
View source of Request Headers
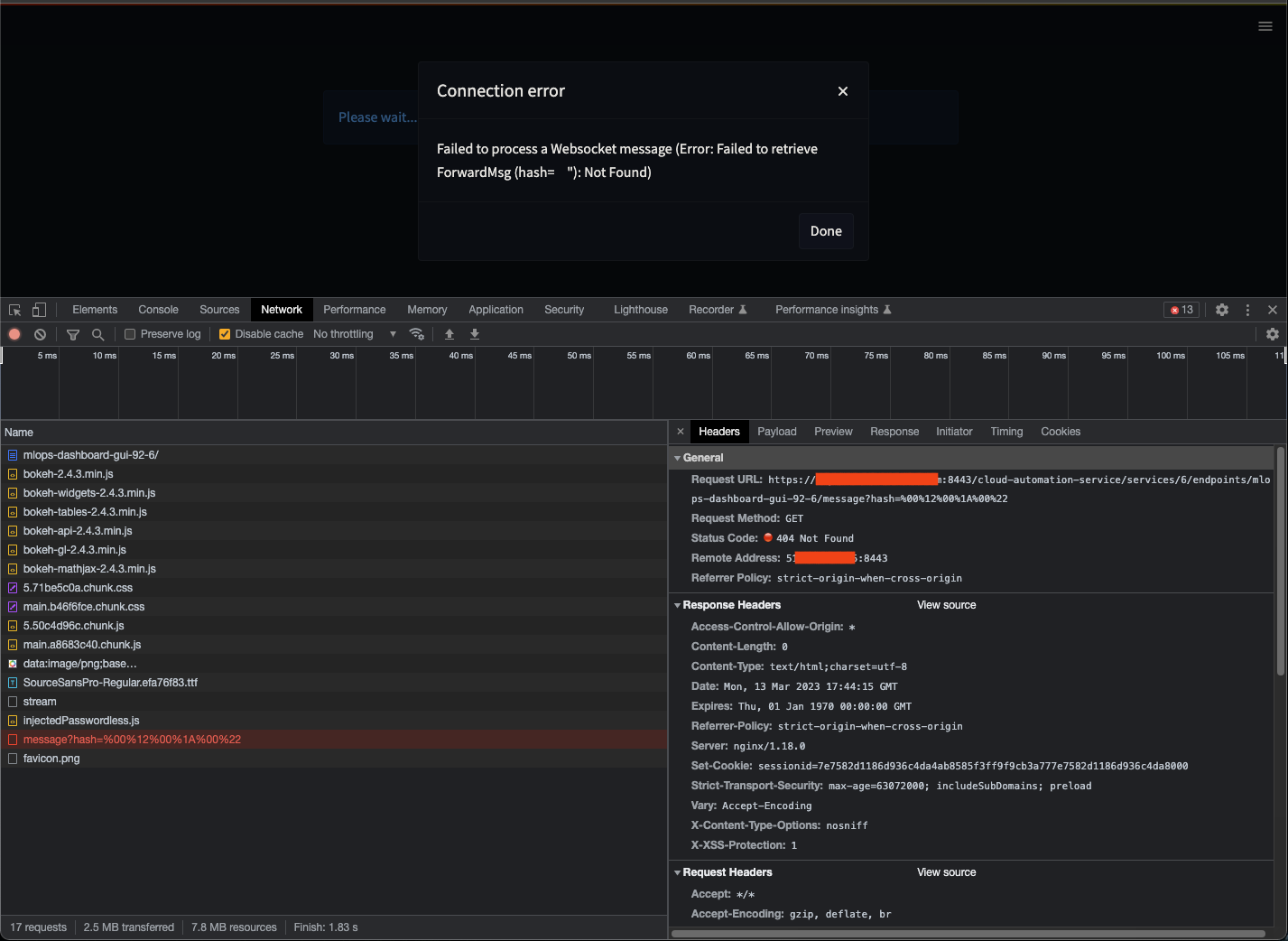click(946, 872)
